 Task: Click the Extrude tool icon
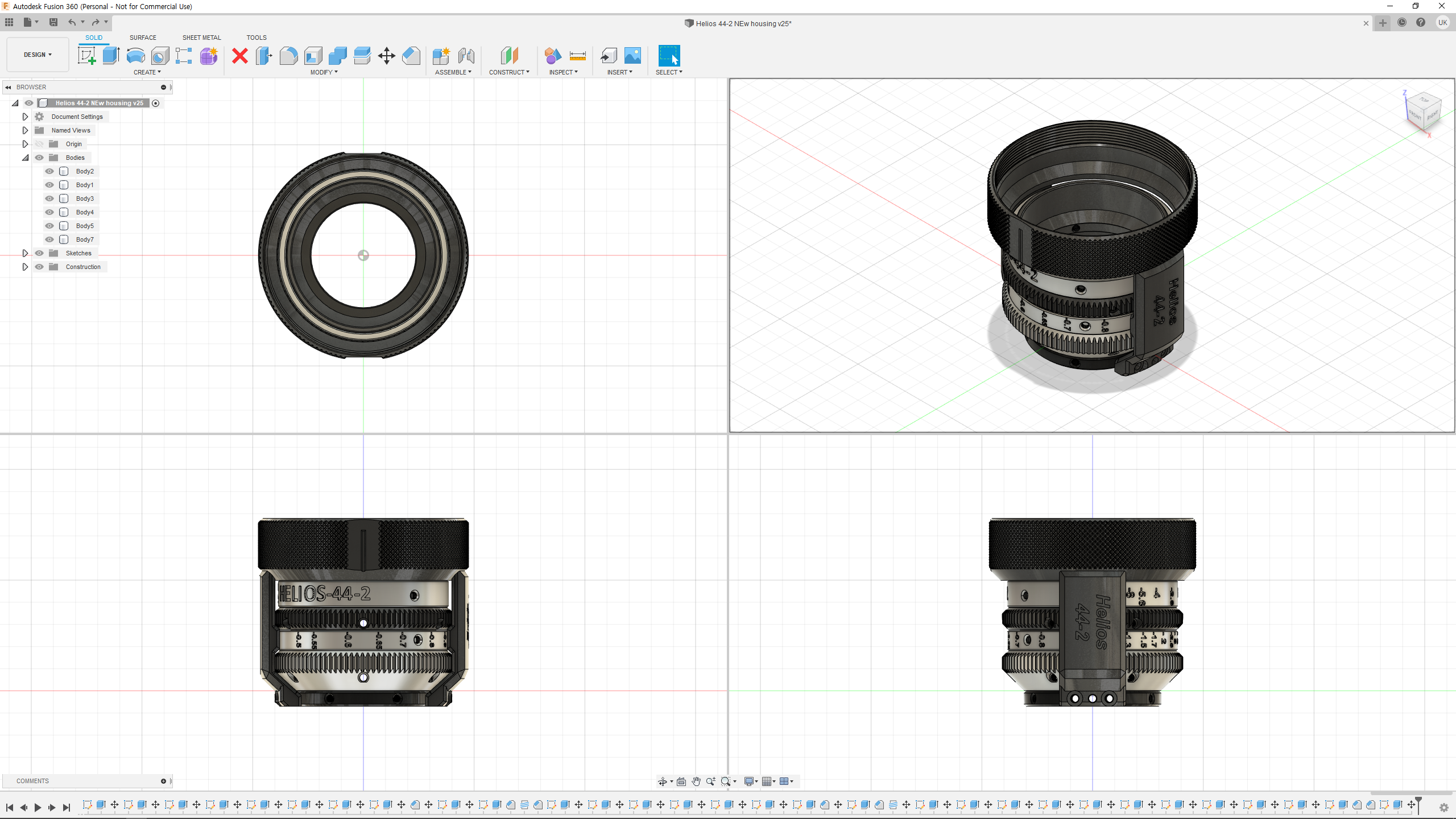[x=111, y=56]
